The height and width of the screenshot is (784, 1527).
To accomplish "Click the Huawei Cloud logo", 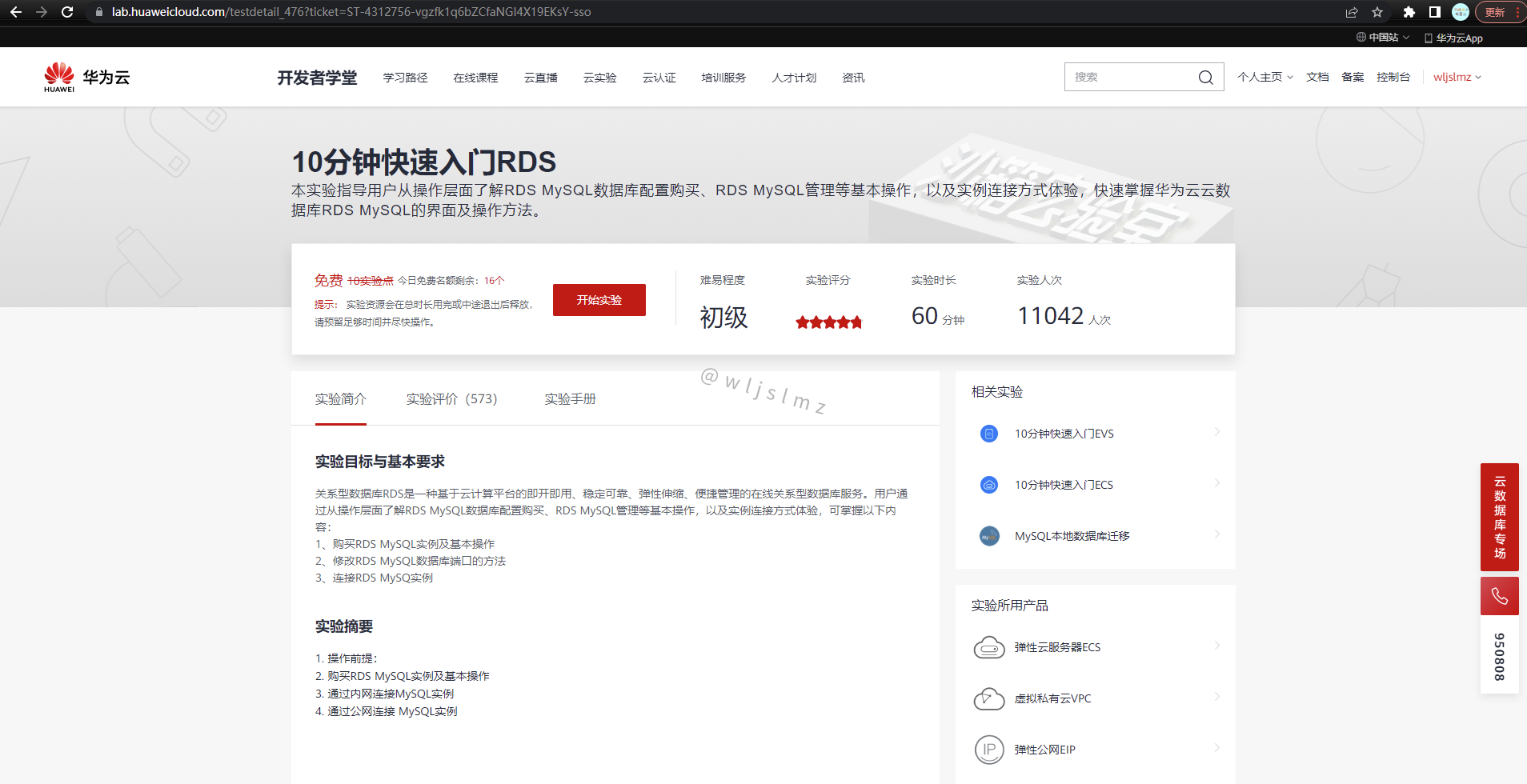I will pos(86,77).
